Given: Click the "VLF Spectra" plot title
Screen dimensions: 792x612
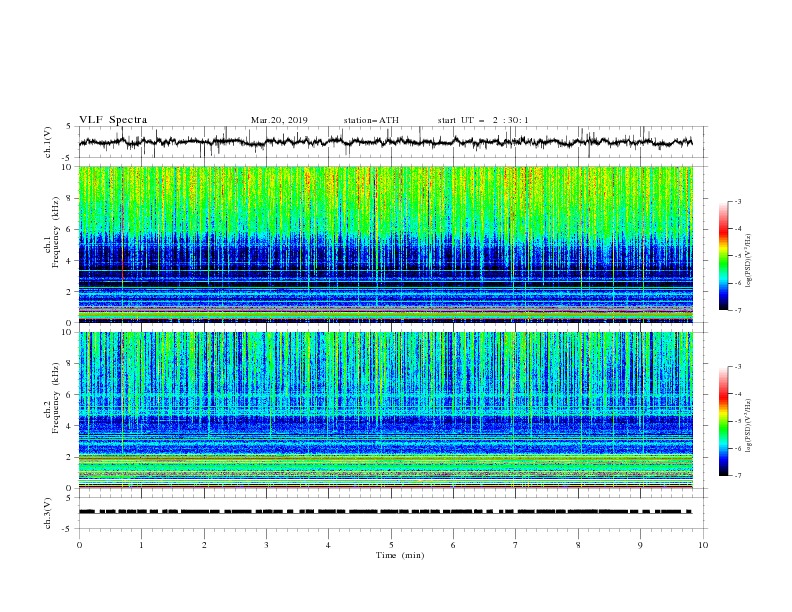Looking at the screenshot, I should click(x=113, y=120).
